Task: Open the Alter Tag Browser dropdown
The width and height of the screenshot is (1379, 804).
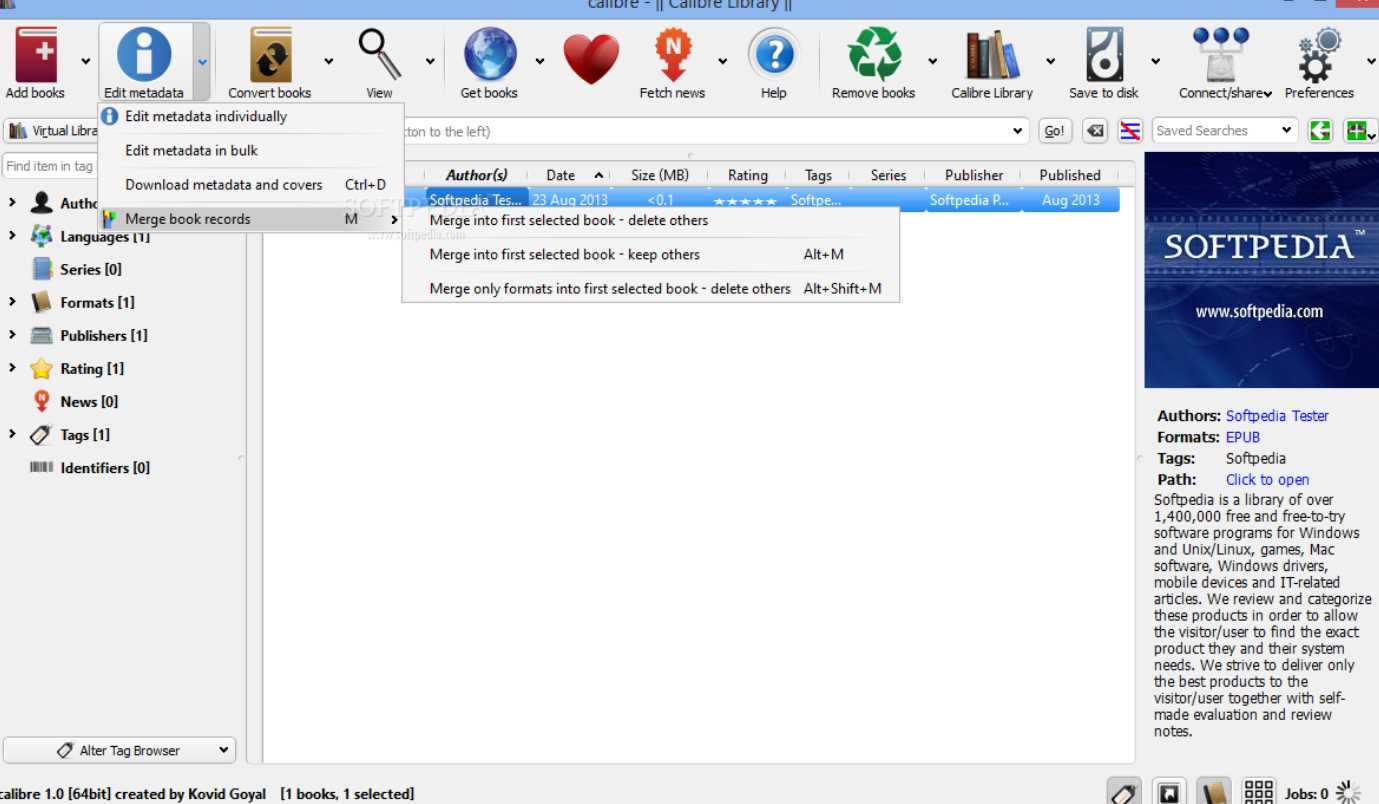Action: 119,750
